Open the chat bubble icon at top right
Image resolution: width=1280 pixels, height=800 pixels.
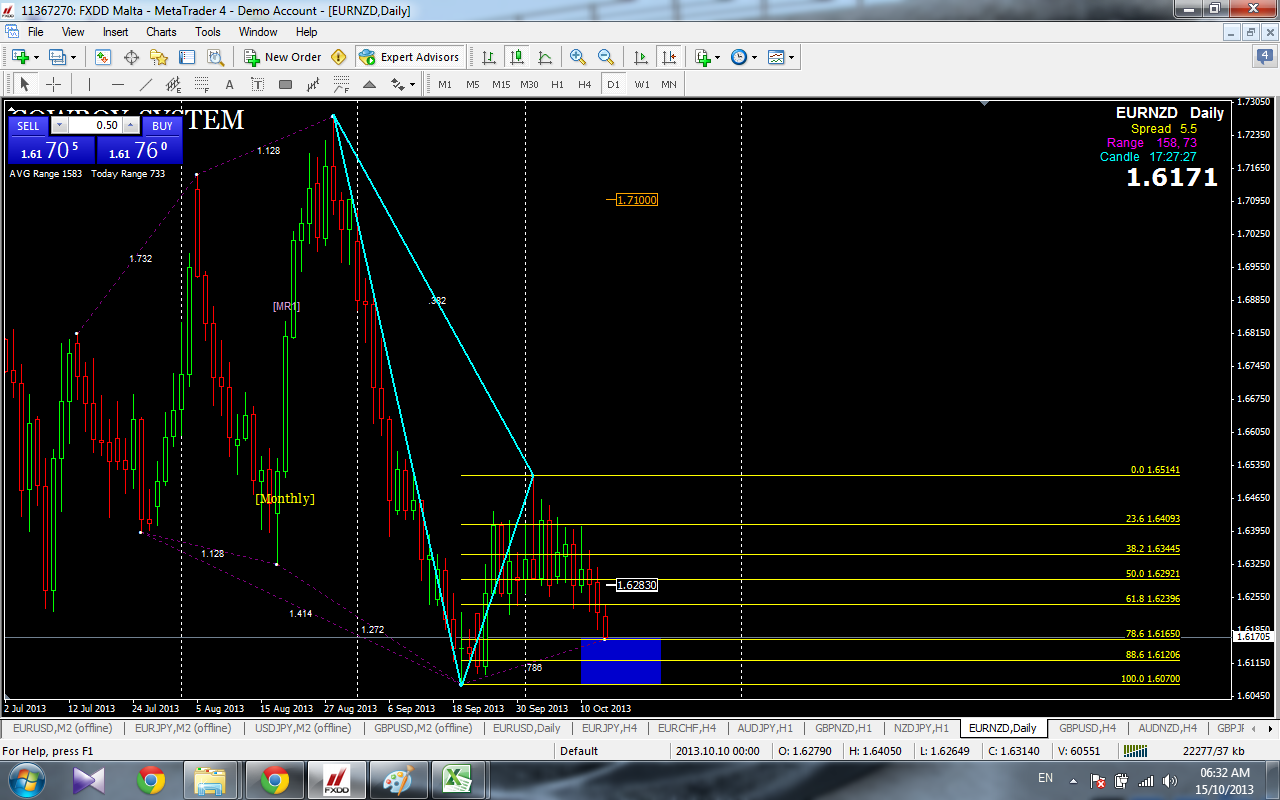point(1264,57)
